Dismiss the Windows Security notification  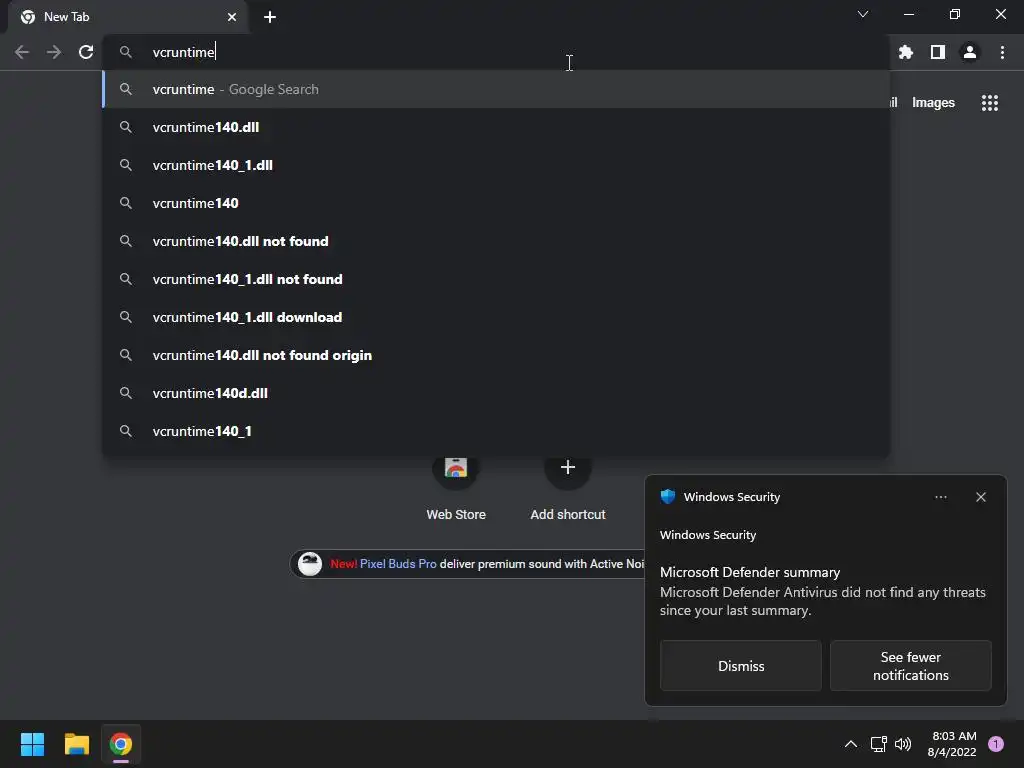pos(741,665)
